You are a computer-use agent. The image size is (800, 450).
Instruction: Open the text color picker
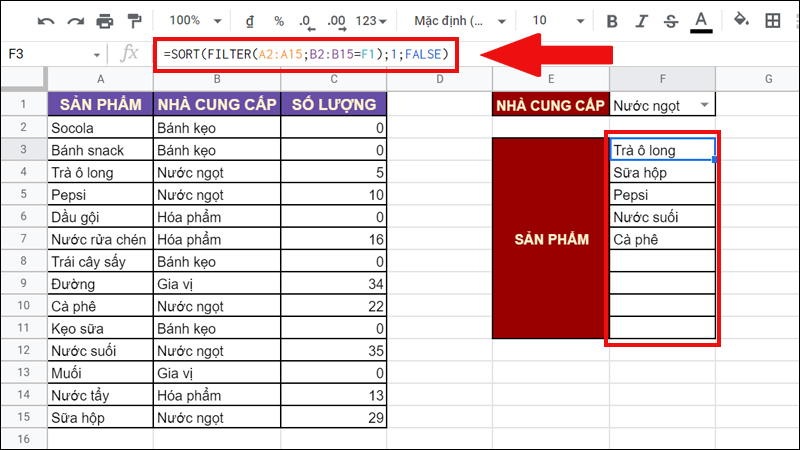click(x=700, y=20)
